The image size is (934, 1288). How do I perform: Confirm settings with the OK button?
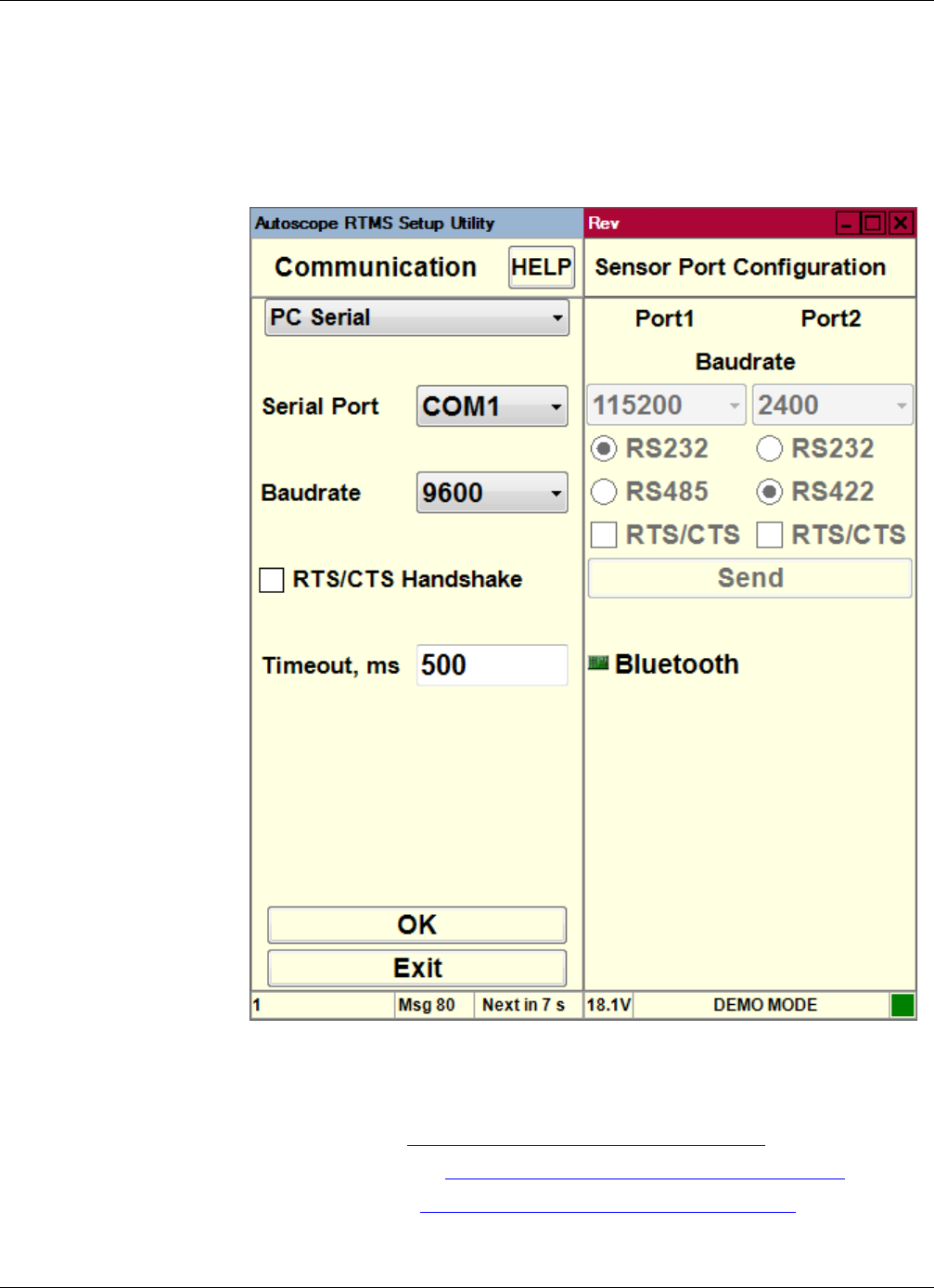coord(416,925)
